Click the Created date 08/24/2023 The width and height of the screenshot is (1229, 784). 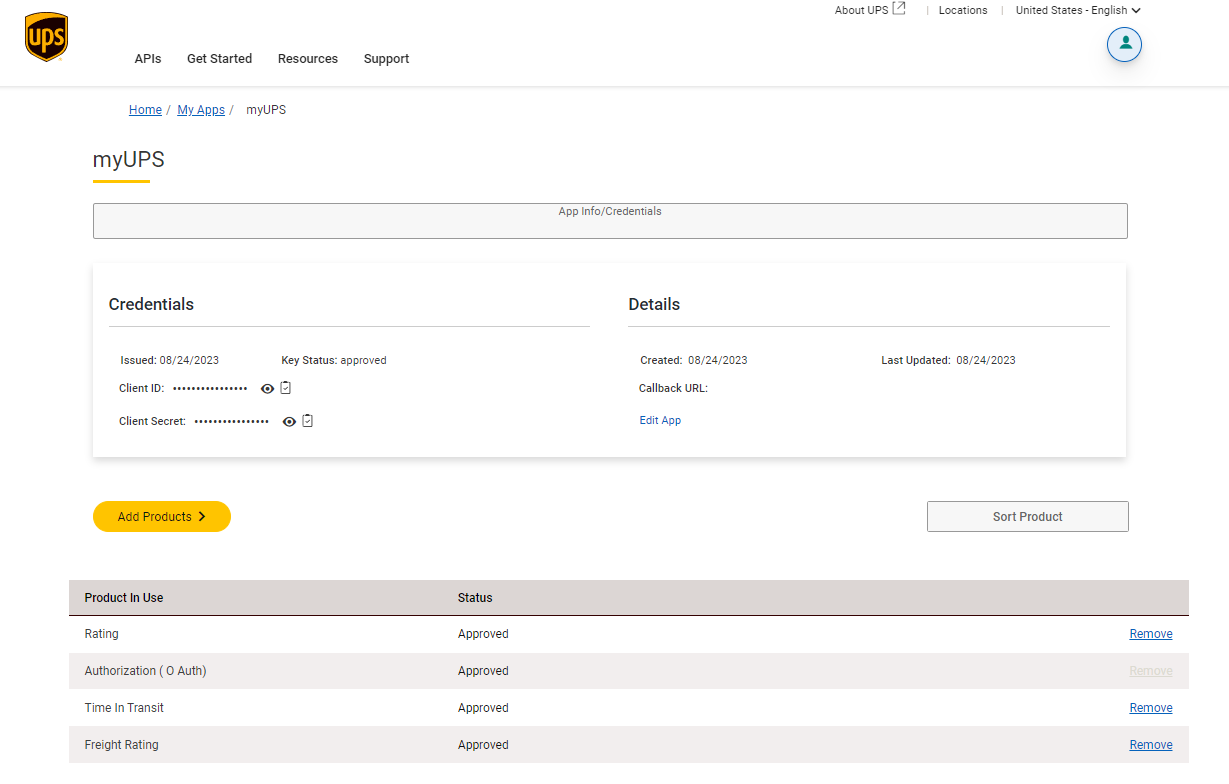pyautogui.click(x=717, y=360)
